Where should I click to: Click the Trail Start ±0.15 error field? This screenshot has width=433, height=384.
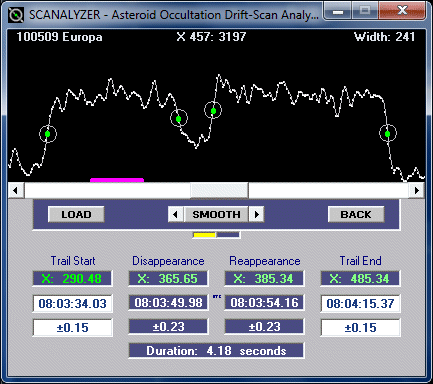pyautogui.click(x=72, y=327)
